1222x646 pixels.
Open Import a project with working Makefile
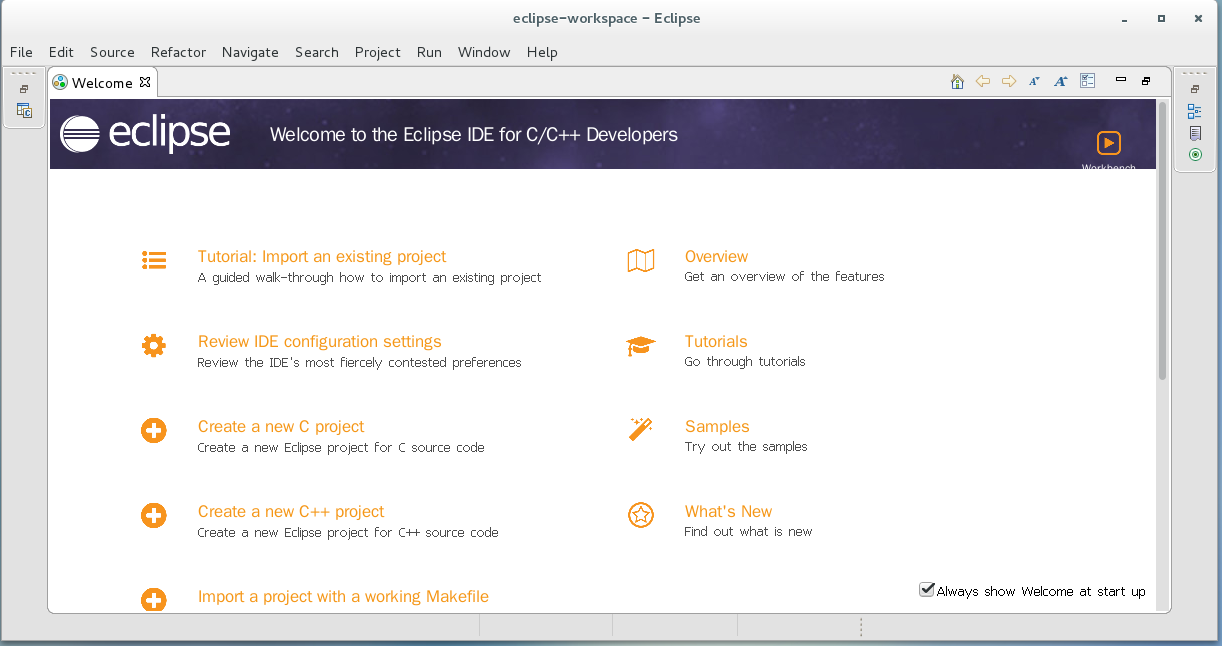pyautogui.click(x=343, y=597)
